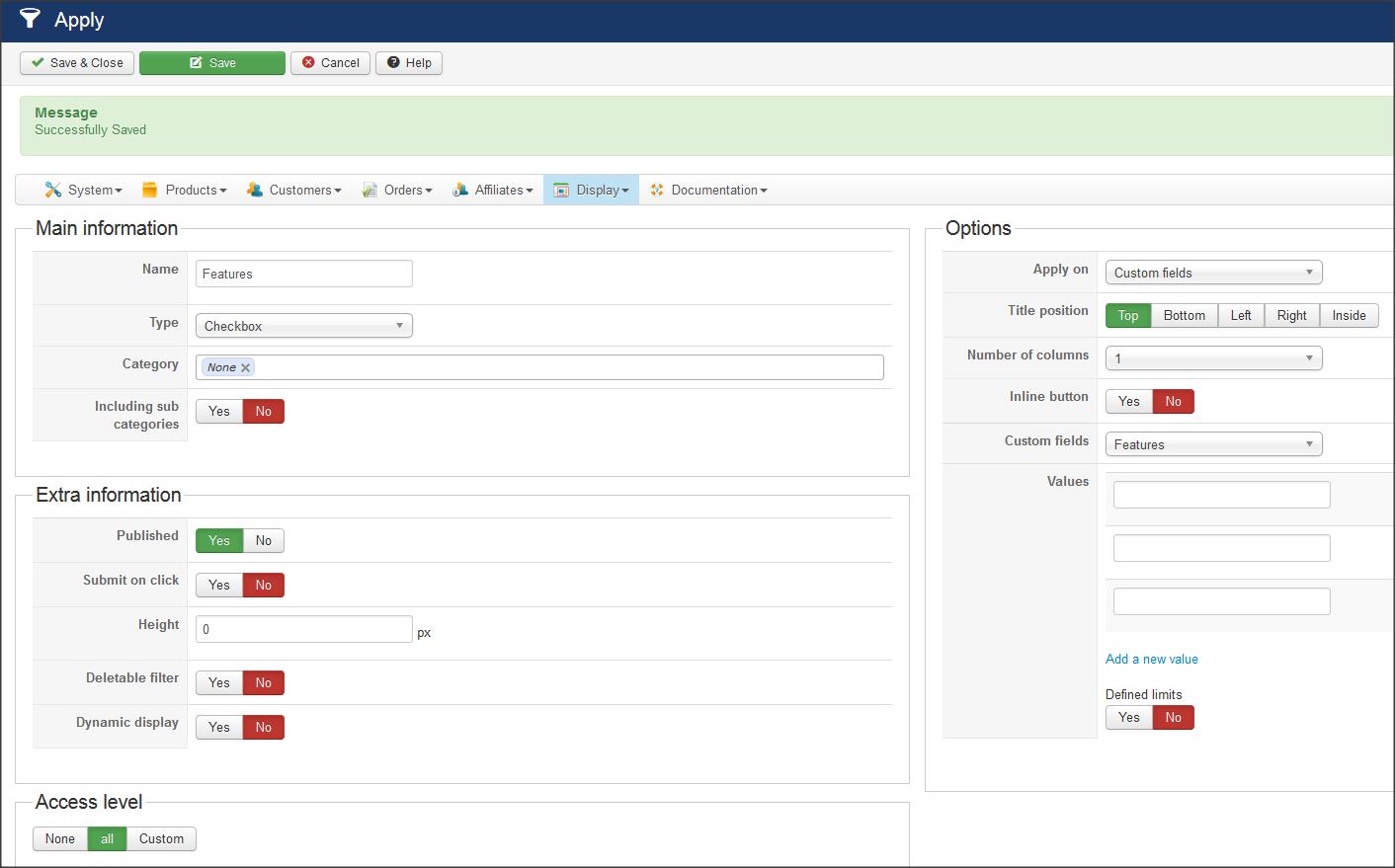Set Access level to None
This screenshot has height=868, width=1395.
[60, 839]
